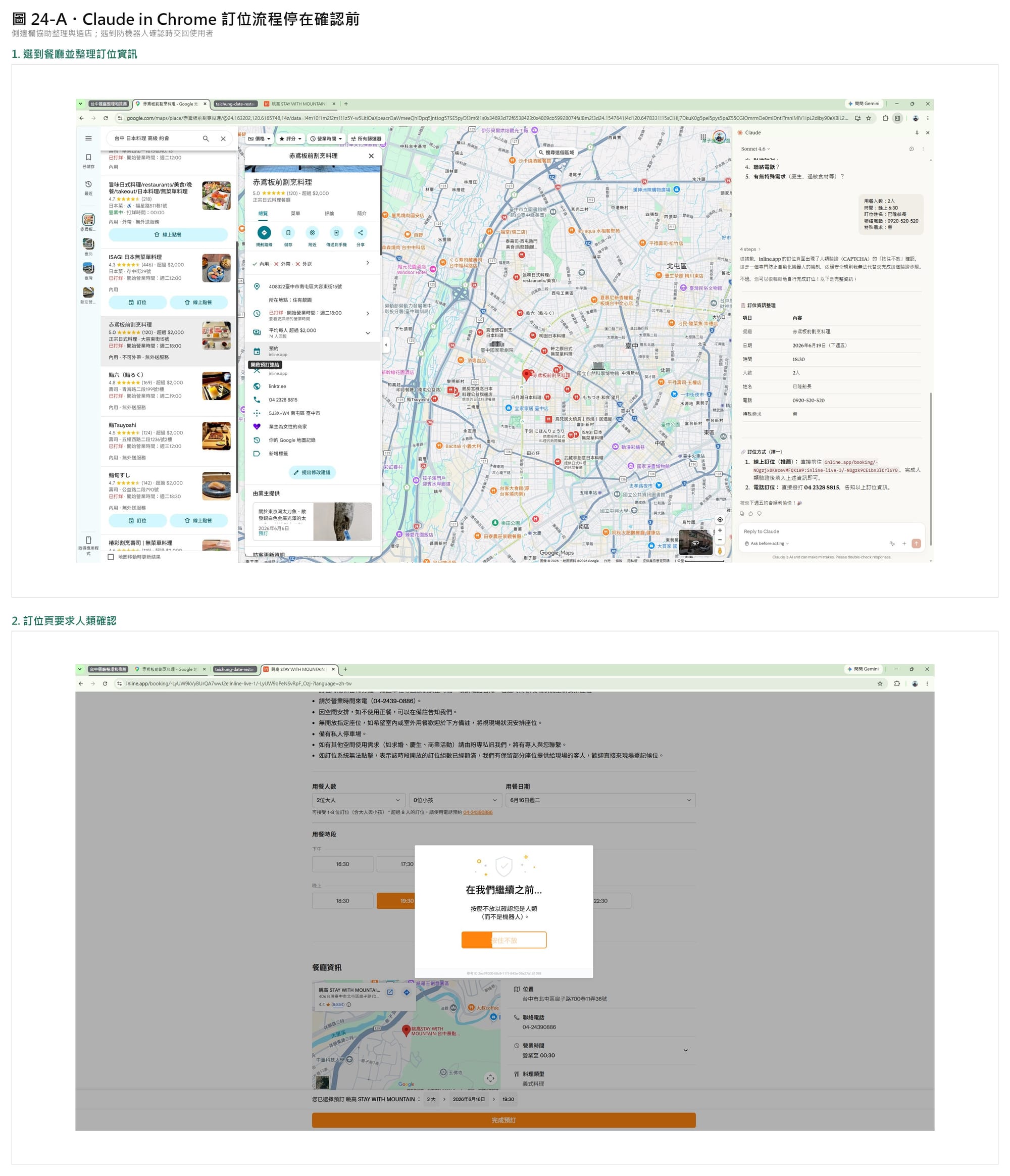Open the Ask before acting mode dropdown

tap(767, 543)
